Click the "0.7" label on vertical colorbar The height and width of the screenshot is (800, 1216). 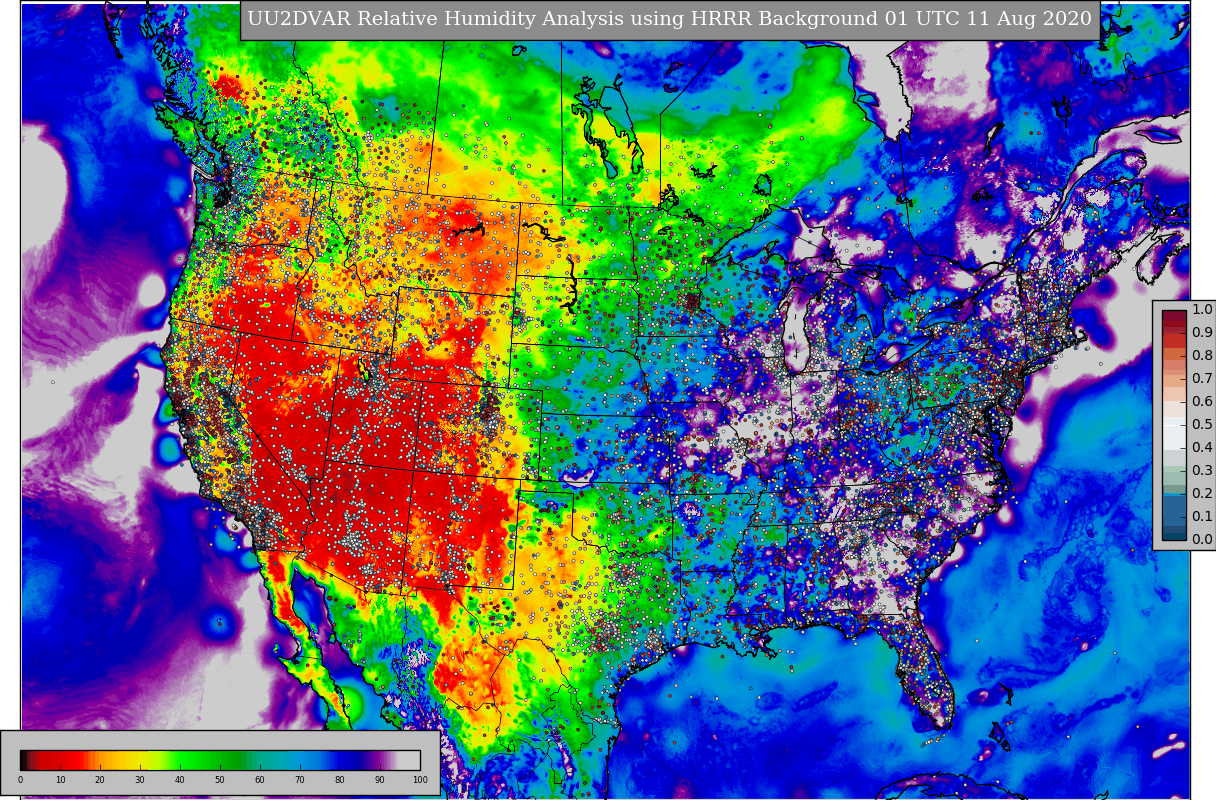[1202, 379]
